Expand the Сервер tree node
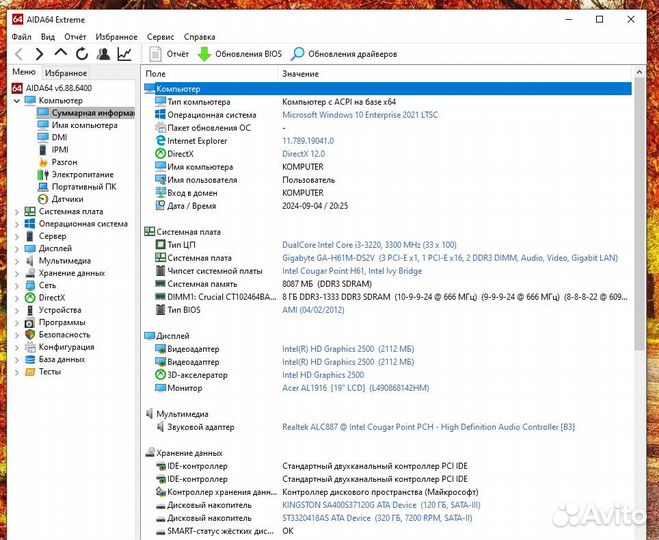The image size is (659, 540). point(17,237)
